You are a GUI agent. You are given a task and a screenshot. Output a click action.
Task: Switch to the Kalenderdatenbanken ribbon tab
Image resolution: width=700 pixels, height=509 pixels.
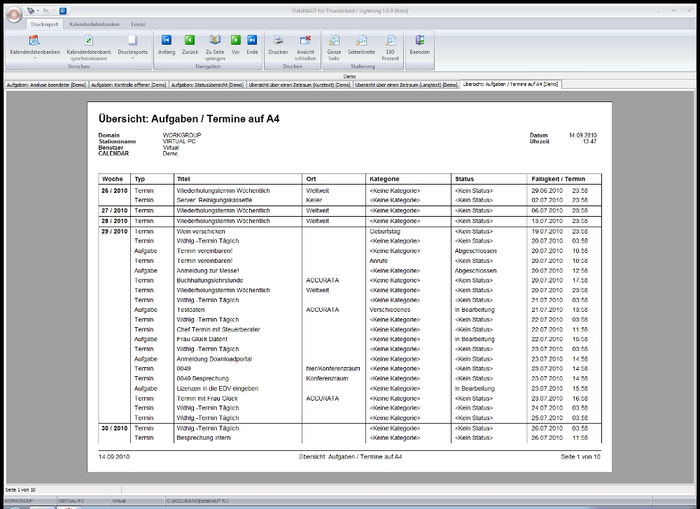click(x=95, y=24)
